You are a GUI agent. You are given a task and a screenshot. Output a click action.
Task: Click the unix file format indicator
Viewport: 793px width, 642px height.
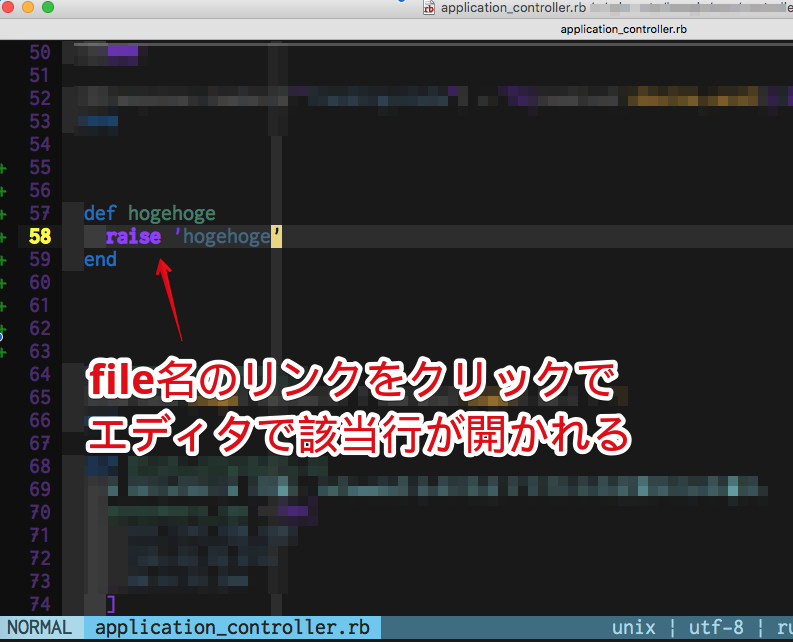633,628
